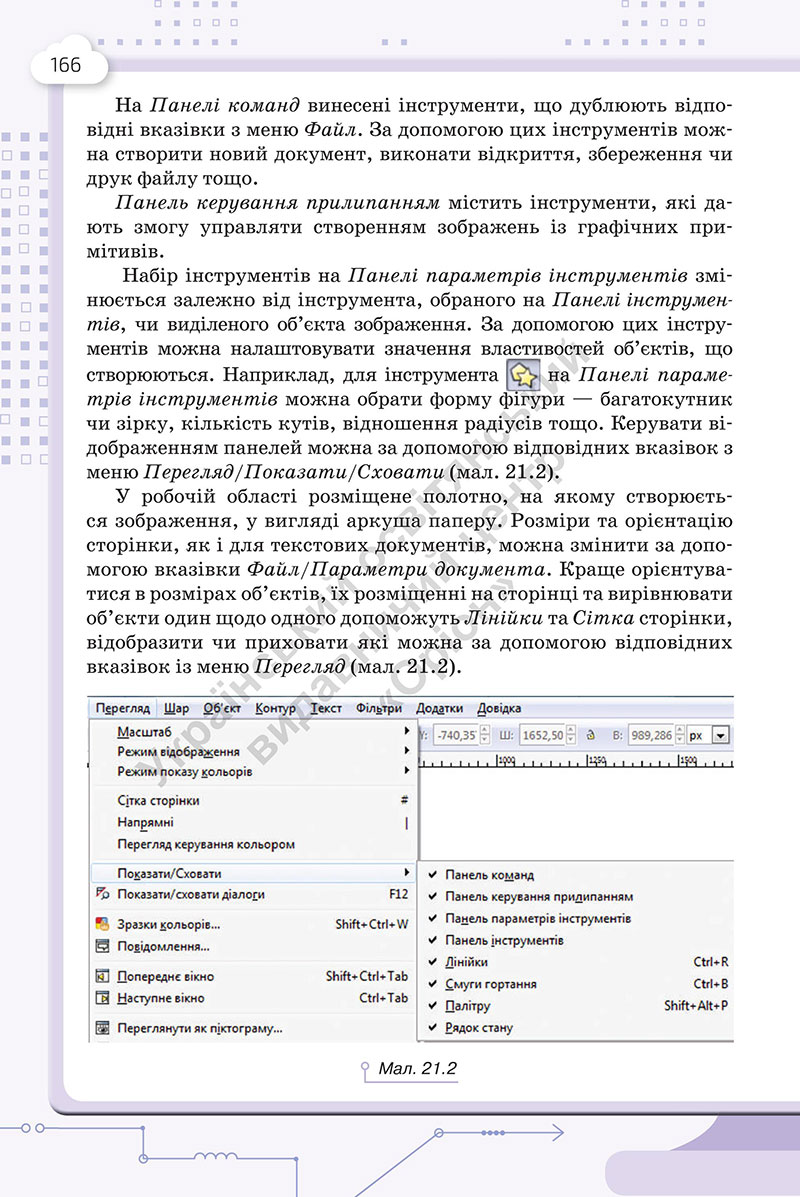Click the Переглянути як піктограму icon

coord(102,1028)
